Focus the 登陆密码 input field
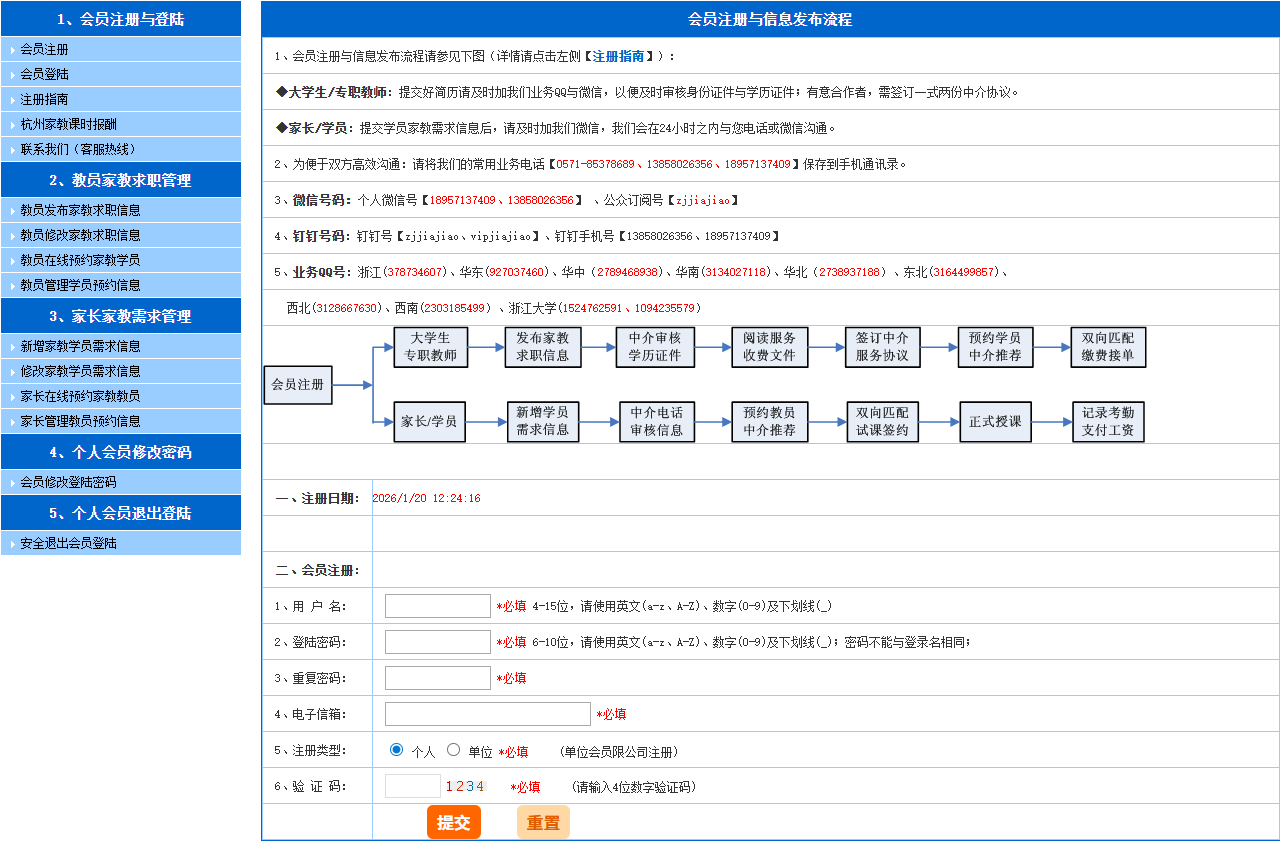This screenshot has width=1280, height=841. 437,642
